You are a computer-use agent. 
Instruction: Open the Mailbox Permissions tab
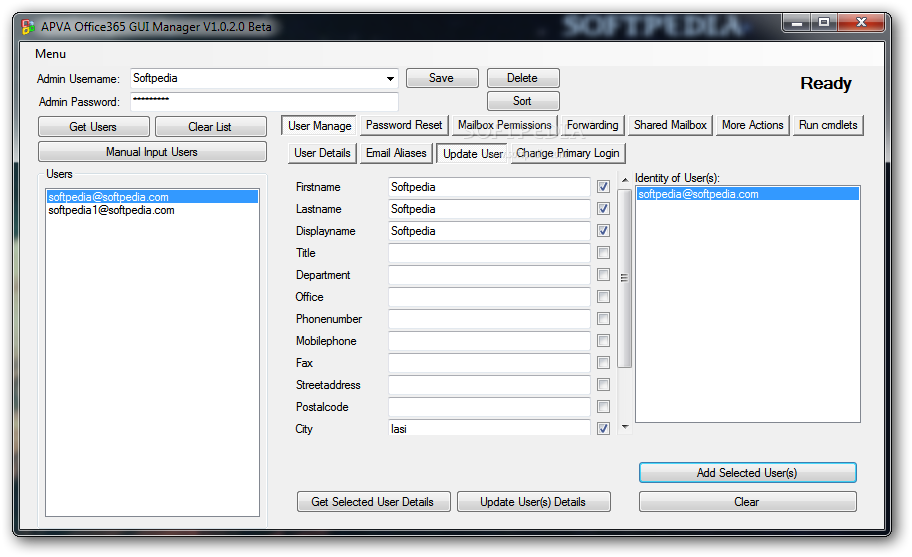tap(504, 125)
